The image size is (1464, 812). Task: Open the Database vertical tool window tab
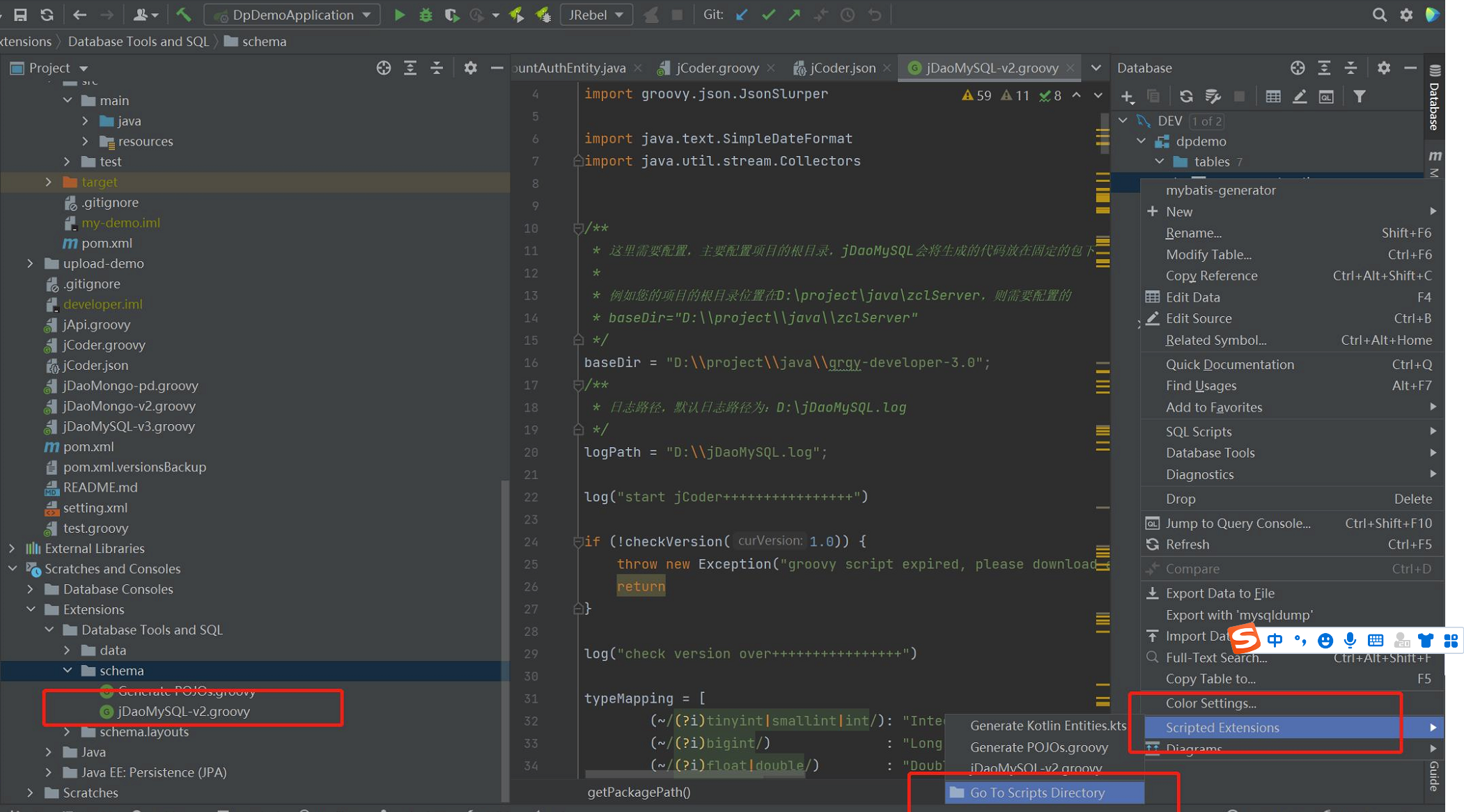click(x=1434, y=97)
